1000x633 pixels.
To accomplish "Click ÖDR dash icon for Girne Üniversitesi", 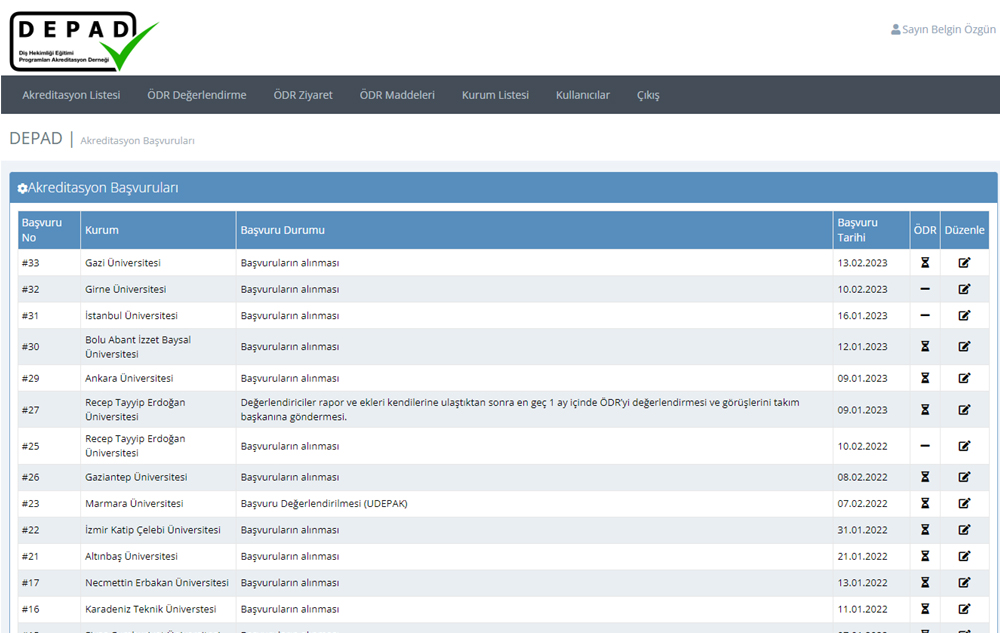I will coord(925,289).
